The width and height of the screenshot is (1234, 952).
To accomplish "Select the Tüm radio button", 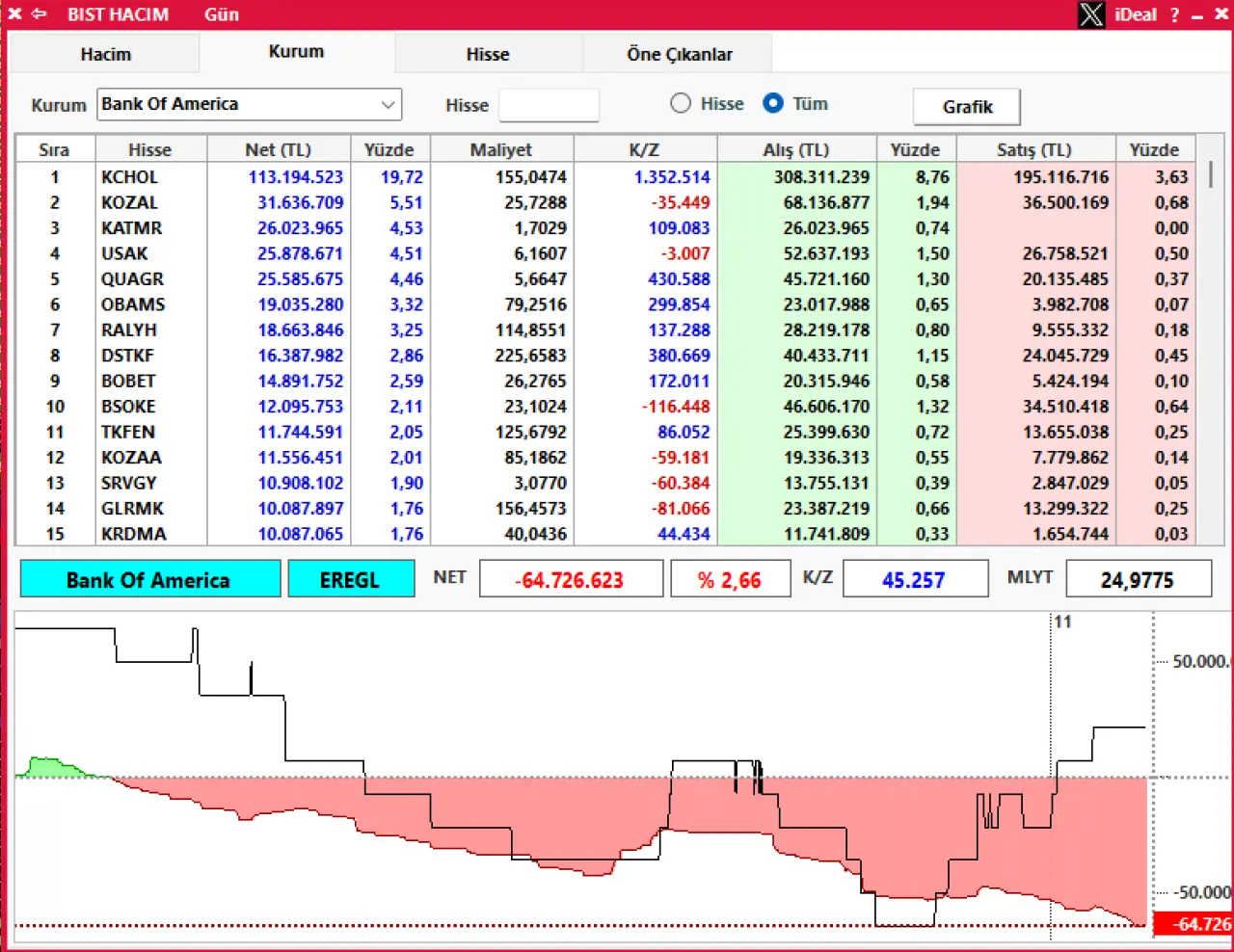I will click(773, 103).
